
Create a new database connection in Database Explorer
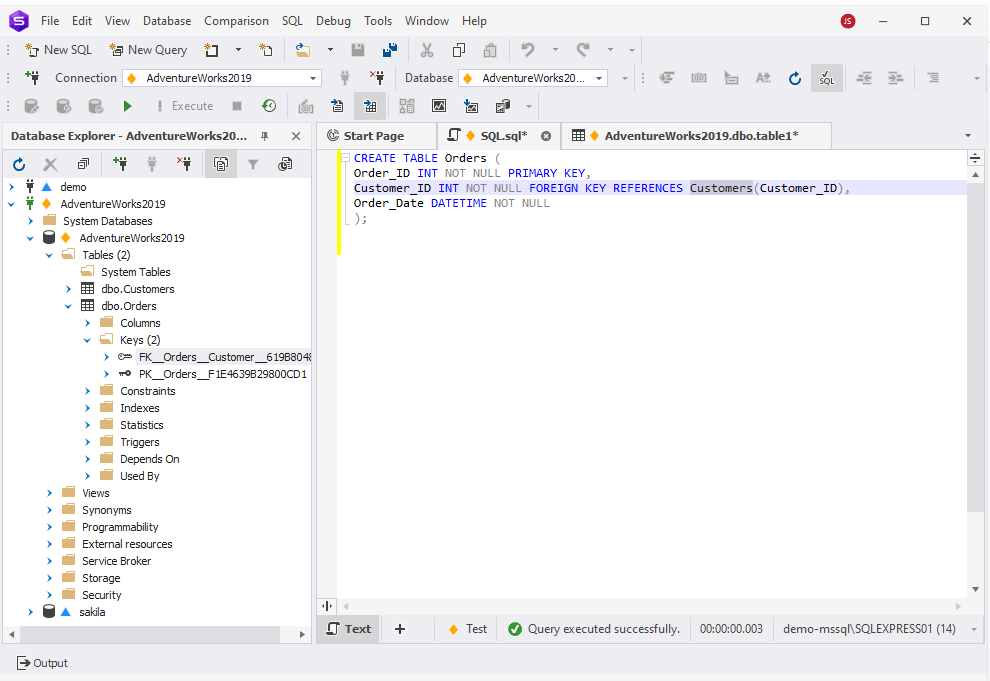118,164
